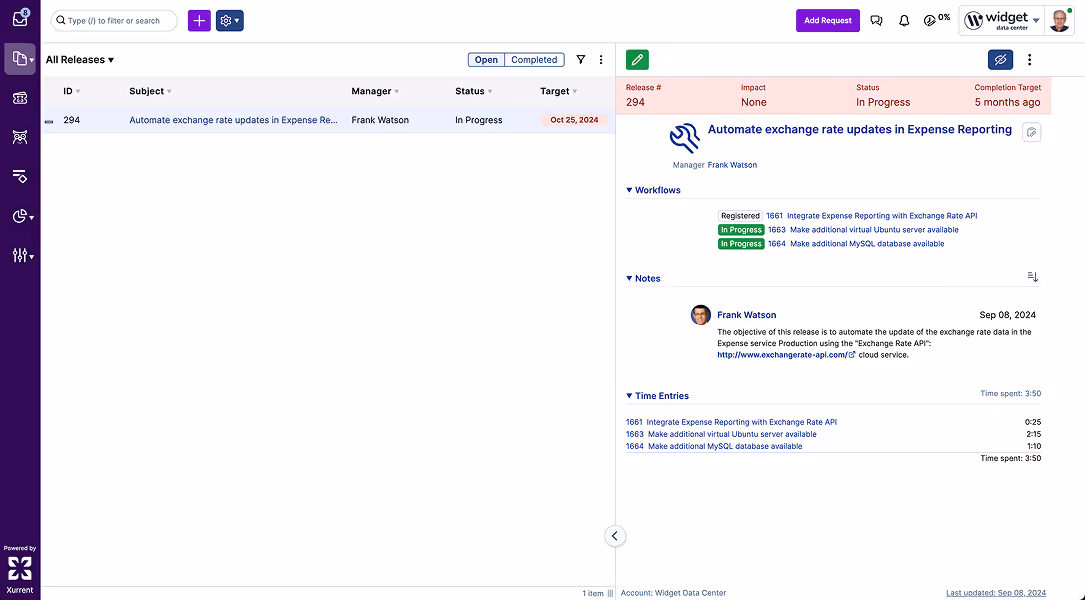Click the owl assistant icon in the sidebar
Screen dimensions: 1085x600
21,137
